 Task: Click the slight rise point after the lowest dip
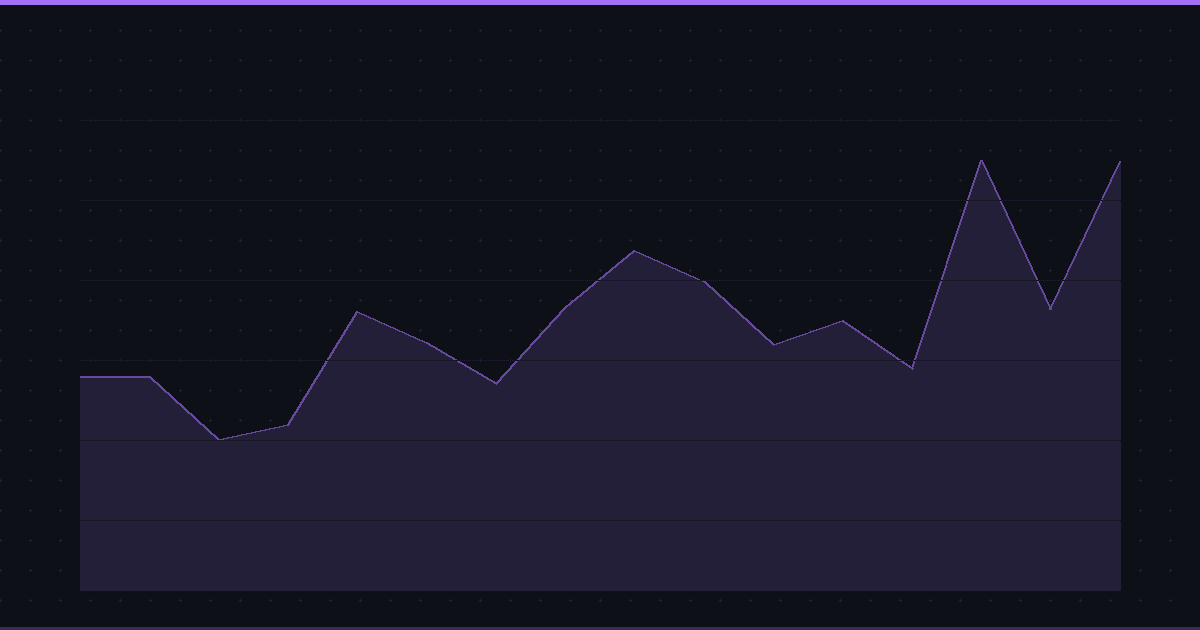pos(288,425)
